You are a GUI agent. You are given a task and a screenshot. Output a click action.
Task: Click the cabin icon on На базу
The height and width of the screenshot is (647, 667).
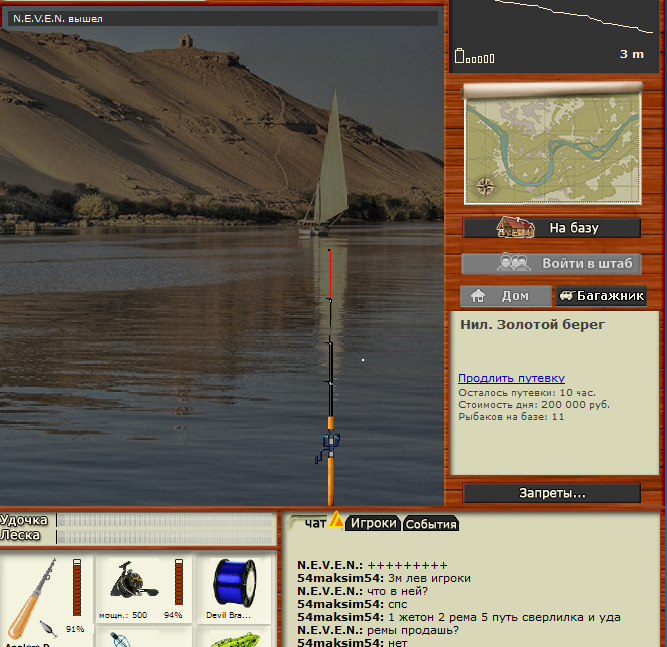pos(516,227)
